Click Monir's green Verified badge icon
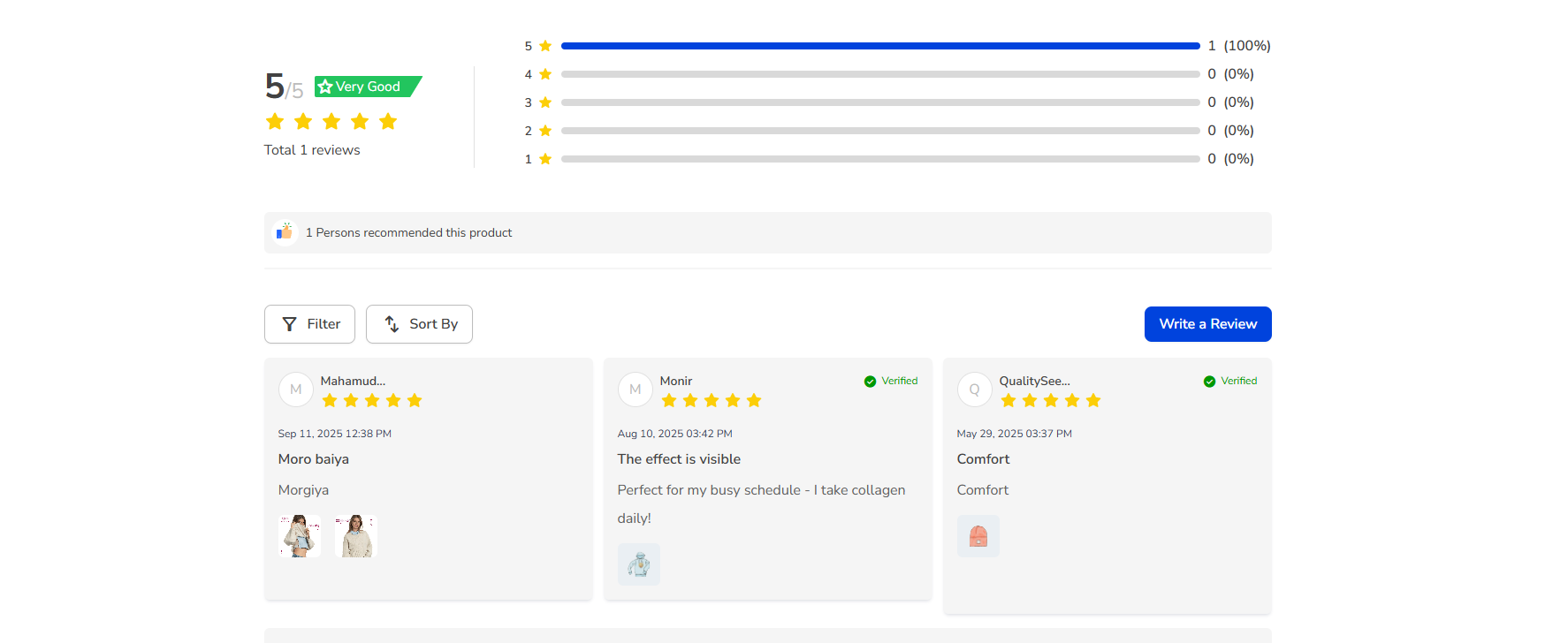The width and height of the screenshot is (1568, 643). (870, 382)
